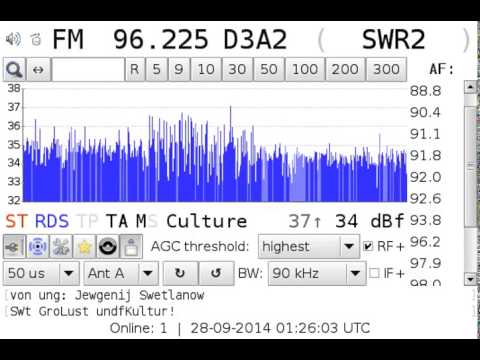Click AF list scrollbar down arrow

tap(470, 279)
